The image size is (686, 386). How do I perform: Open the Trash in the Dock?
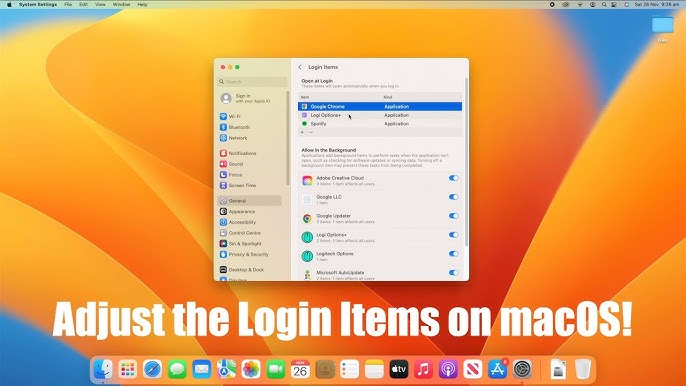pos(583,369)
